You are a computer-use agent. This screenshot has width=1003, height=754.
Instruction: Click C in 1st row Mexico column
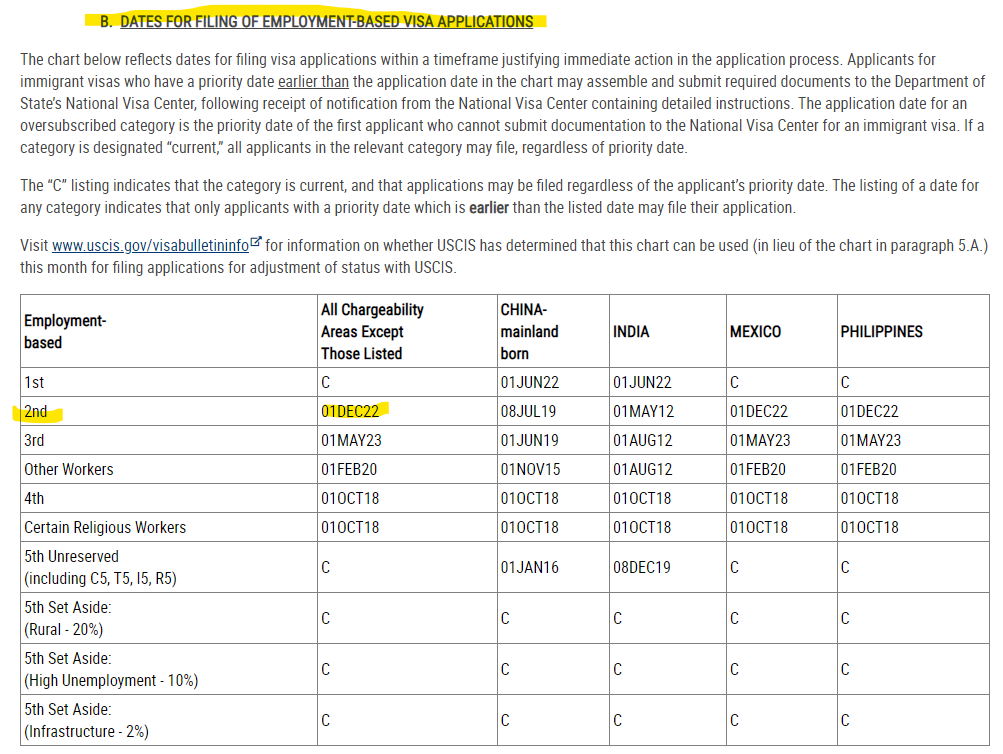(x=734, y=382)
